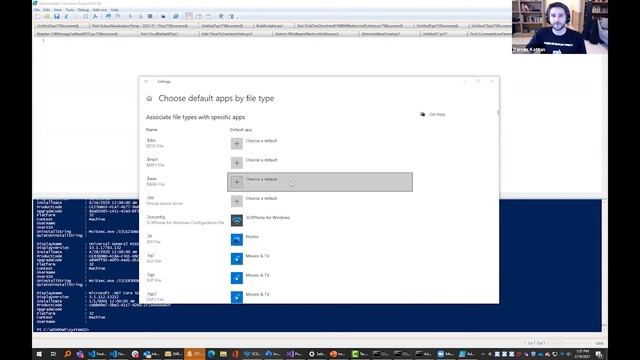Select Show Script Pane Top layout icon
Image resolution: width=640 pixels, height=360 pixels.
coord(189,16)
